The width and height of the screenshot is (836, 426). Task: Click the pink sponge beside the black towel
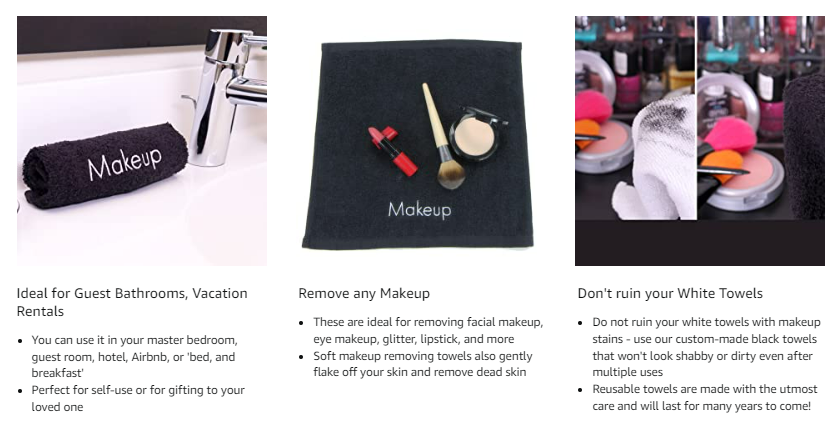(729, 134)
